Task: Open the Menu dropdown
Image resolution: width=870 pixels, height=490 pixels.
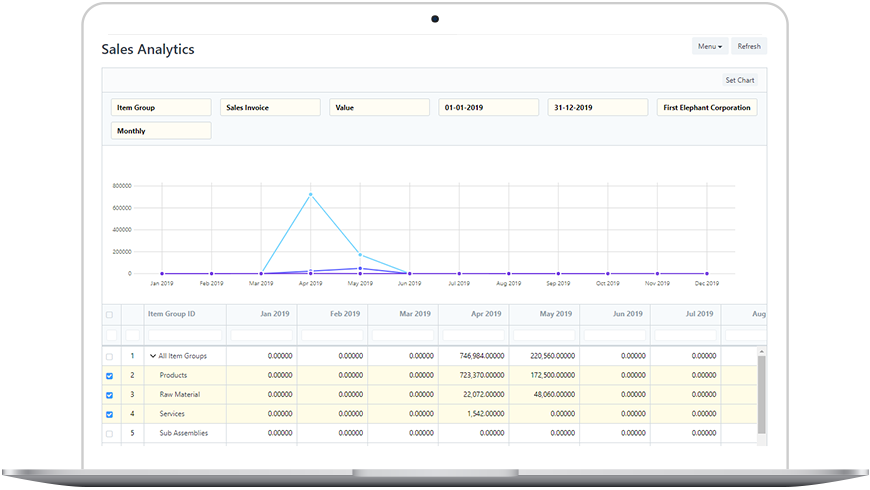Action: point(709,46)
